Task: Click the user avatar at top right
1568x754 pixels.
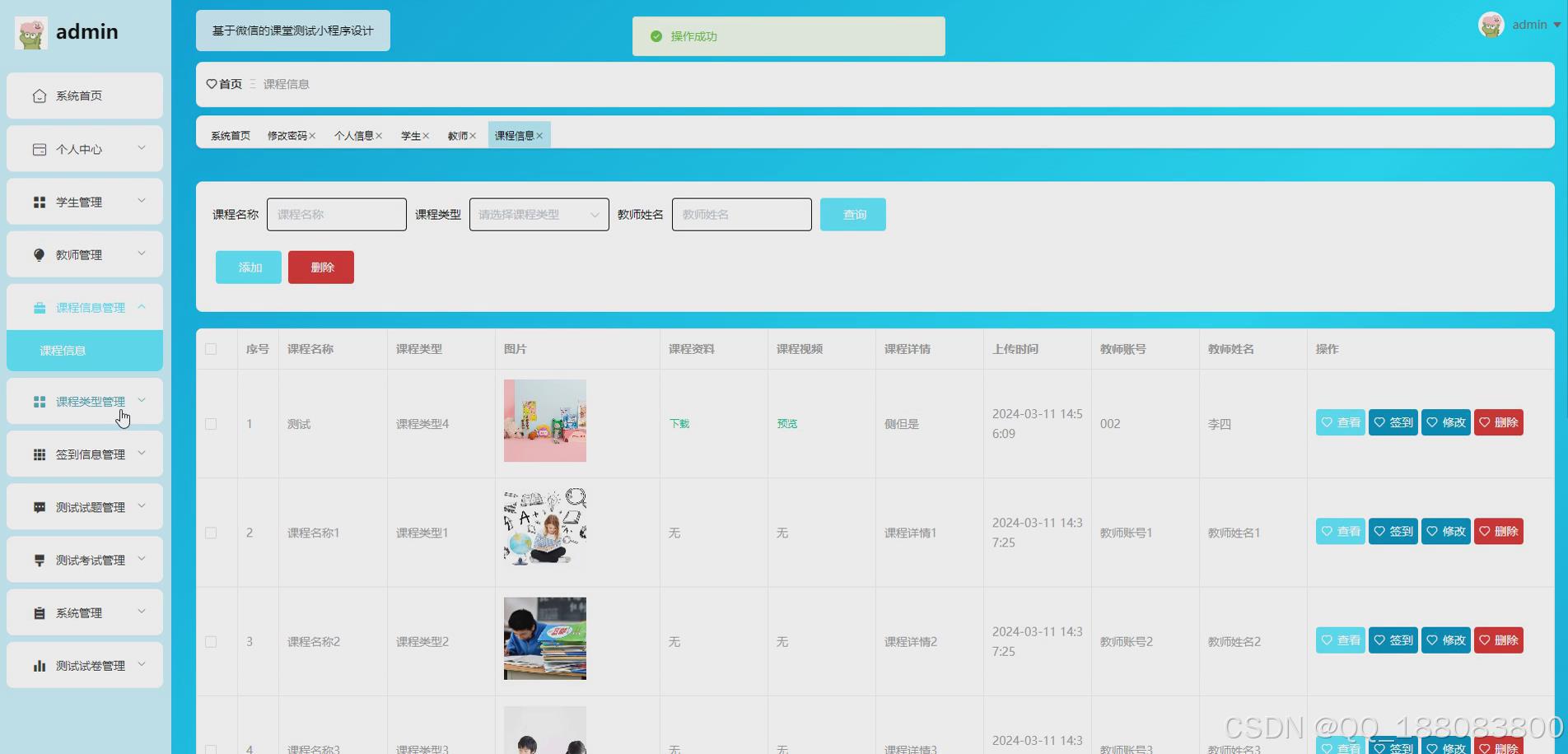Action: tap(1491, 25)
